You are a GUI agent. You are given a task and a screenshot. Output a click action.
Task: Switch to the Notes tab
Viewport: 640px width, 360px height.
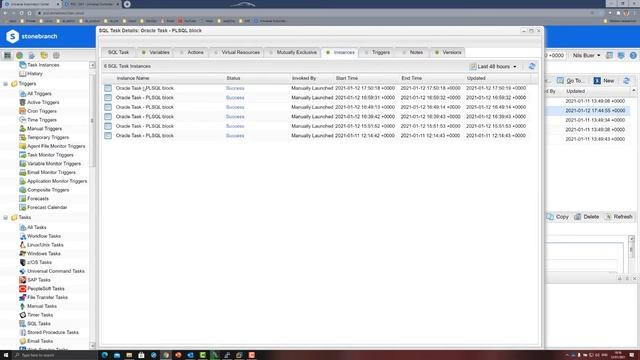click(x=413, y=53)
